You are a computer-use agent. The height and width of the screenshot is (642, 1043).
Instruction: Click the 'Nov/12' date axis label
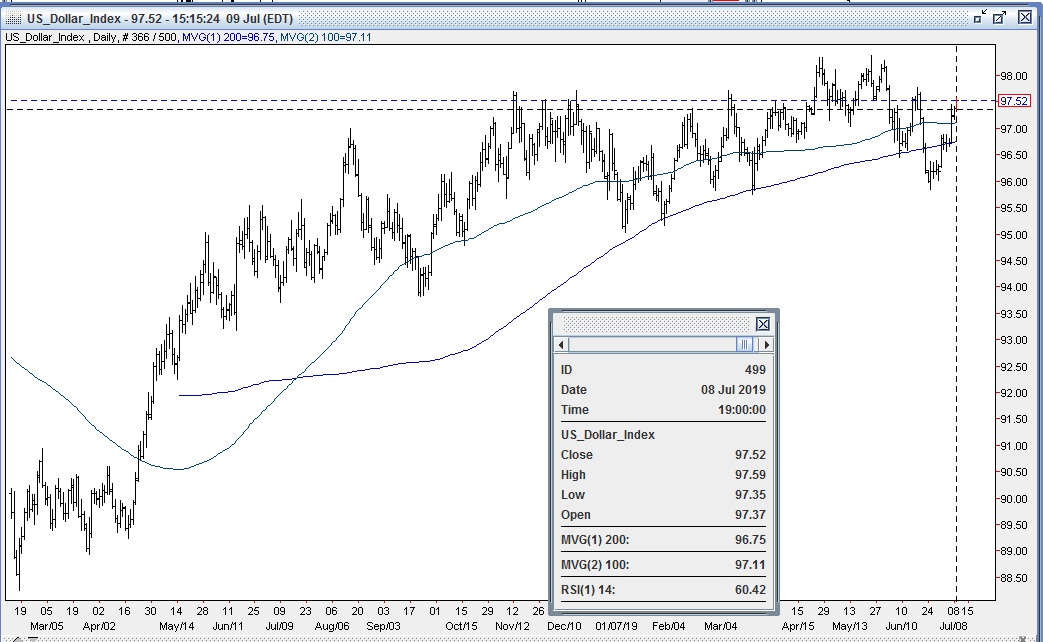click(x=513, y=626)
